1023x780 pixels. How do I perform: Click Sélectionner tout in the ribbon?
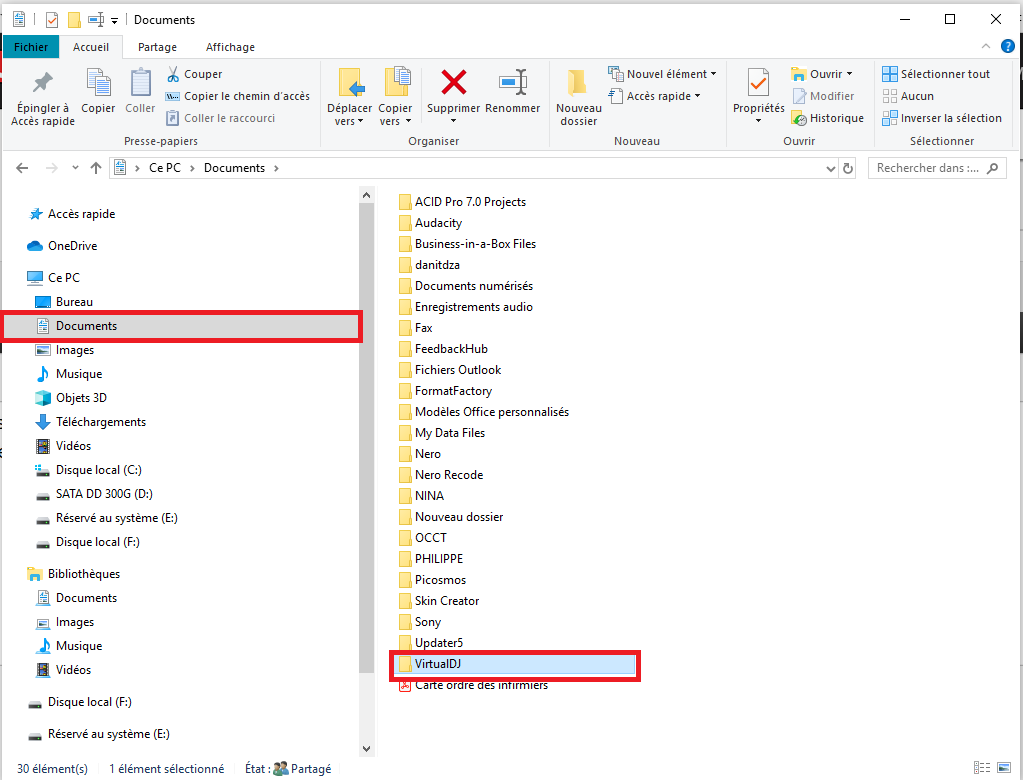[936, 74]
